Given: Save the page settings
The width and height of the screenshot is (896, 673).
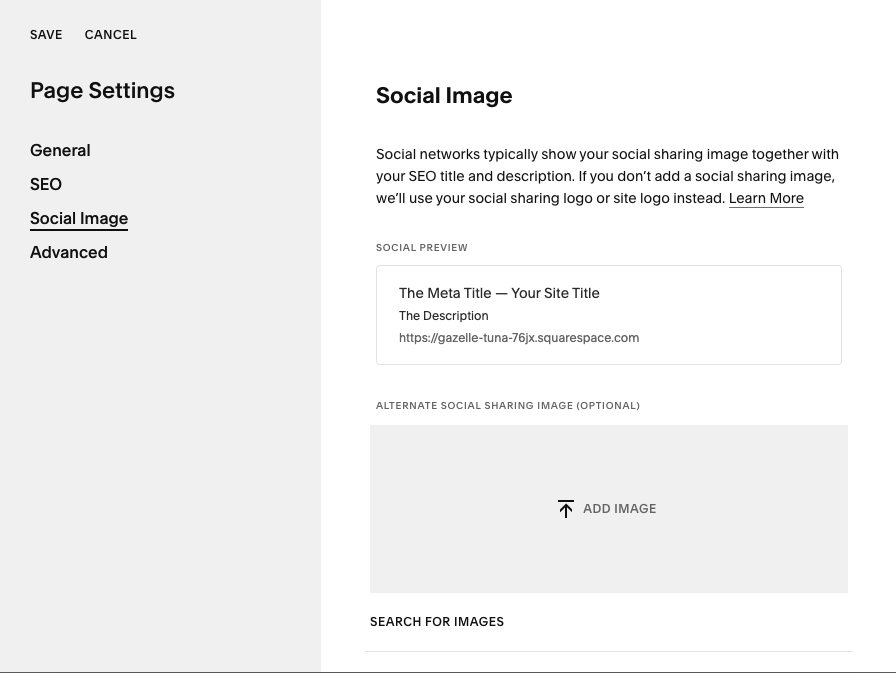Looking at the screenshot, I should click(x=46, y=35).
